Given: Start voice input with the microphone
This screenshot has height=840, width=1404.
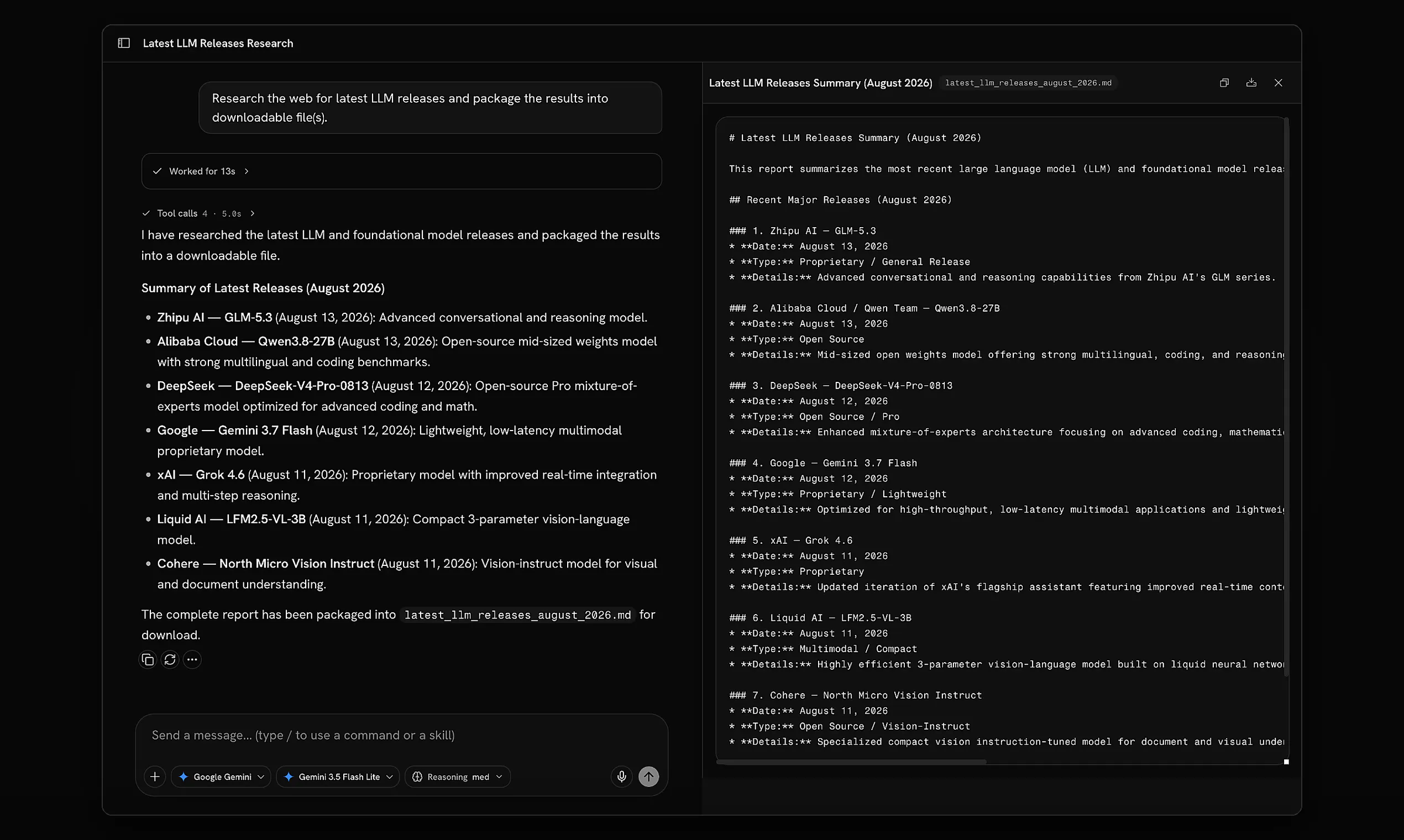Looking at the screenshot, I should [622, 776].
